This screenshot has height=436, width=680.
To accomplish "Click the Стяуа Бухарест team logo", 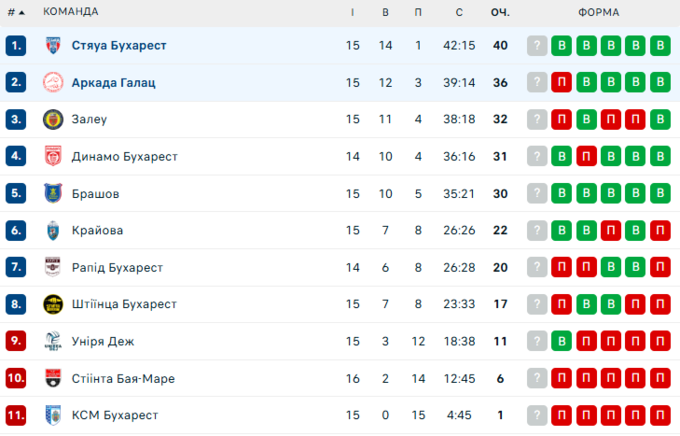I will click(53, 46).
